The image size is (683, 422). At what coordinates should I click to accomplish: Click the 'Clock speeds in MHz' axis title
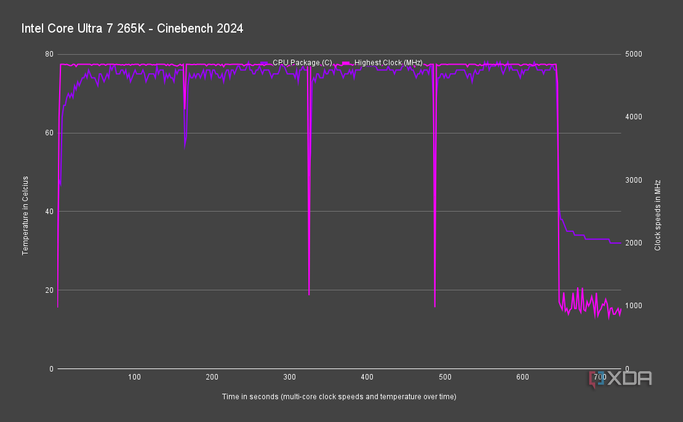point(657,216)
